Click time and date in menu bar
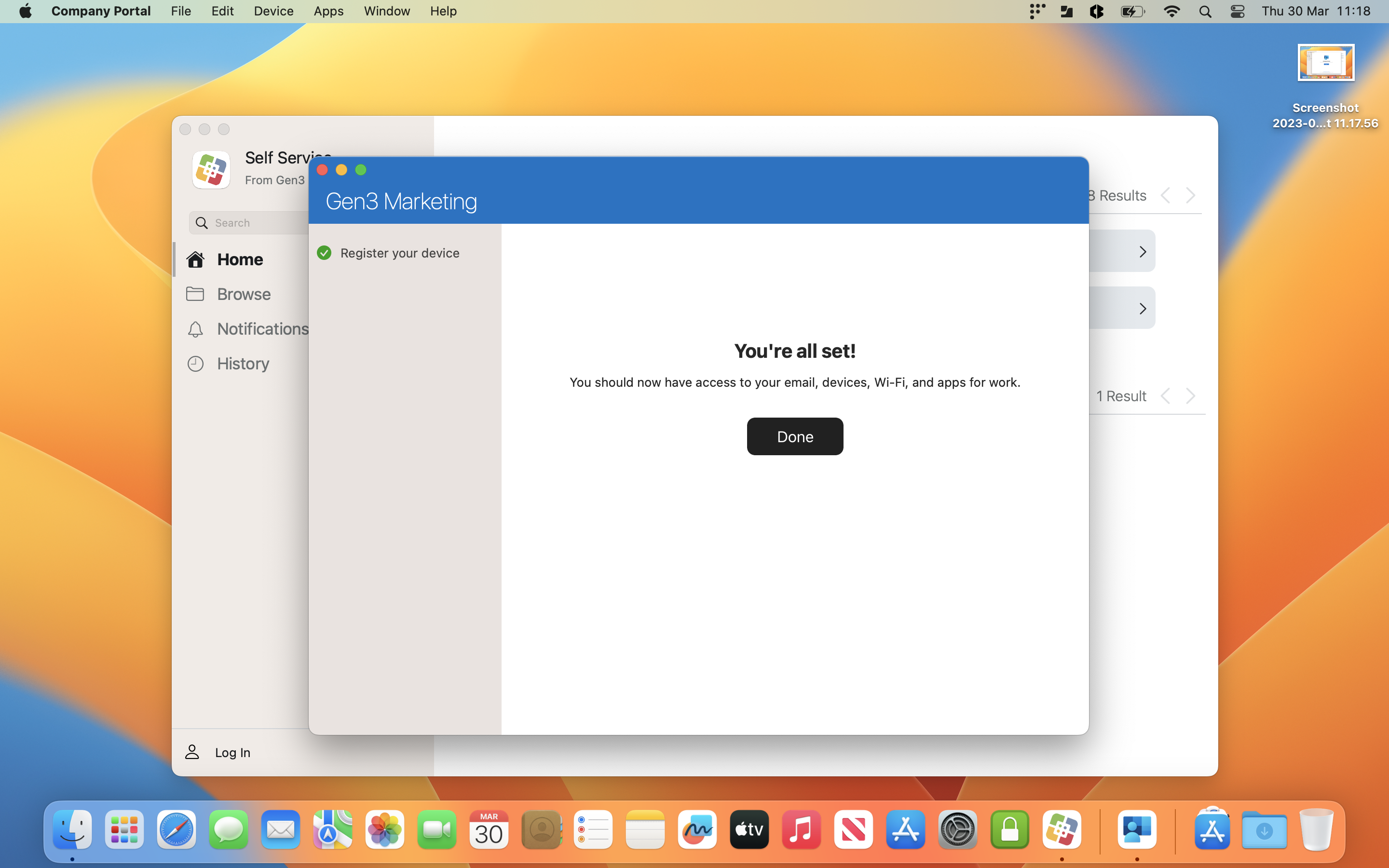 pyautogui.click(x=1316, y=11)
